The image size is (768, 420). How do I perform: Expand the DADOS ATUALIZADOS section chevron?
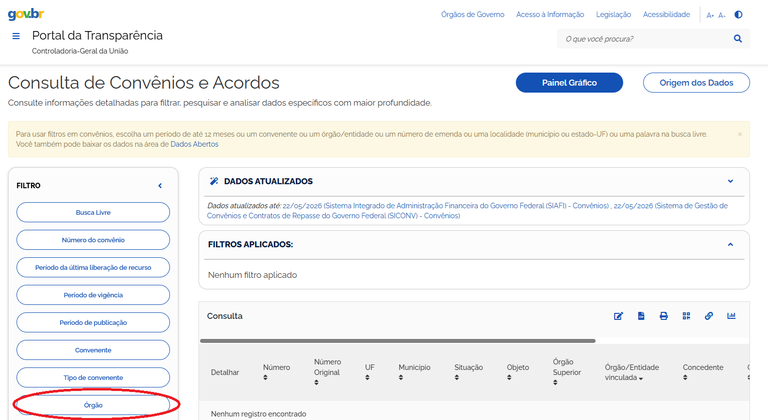730,181
